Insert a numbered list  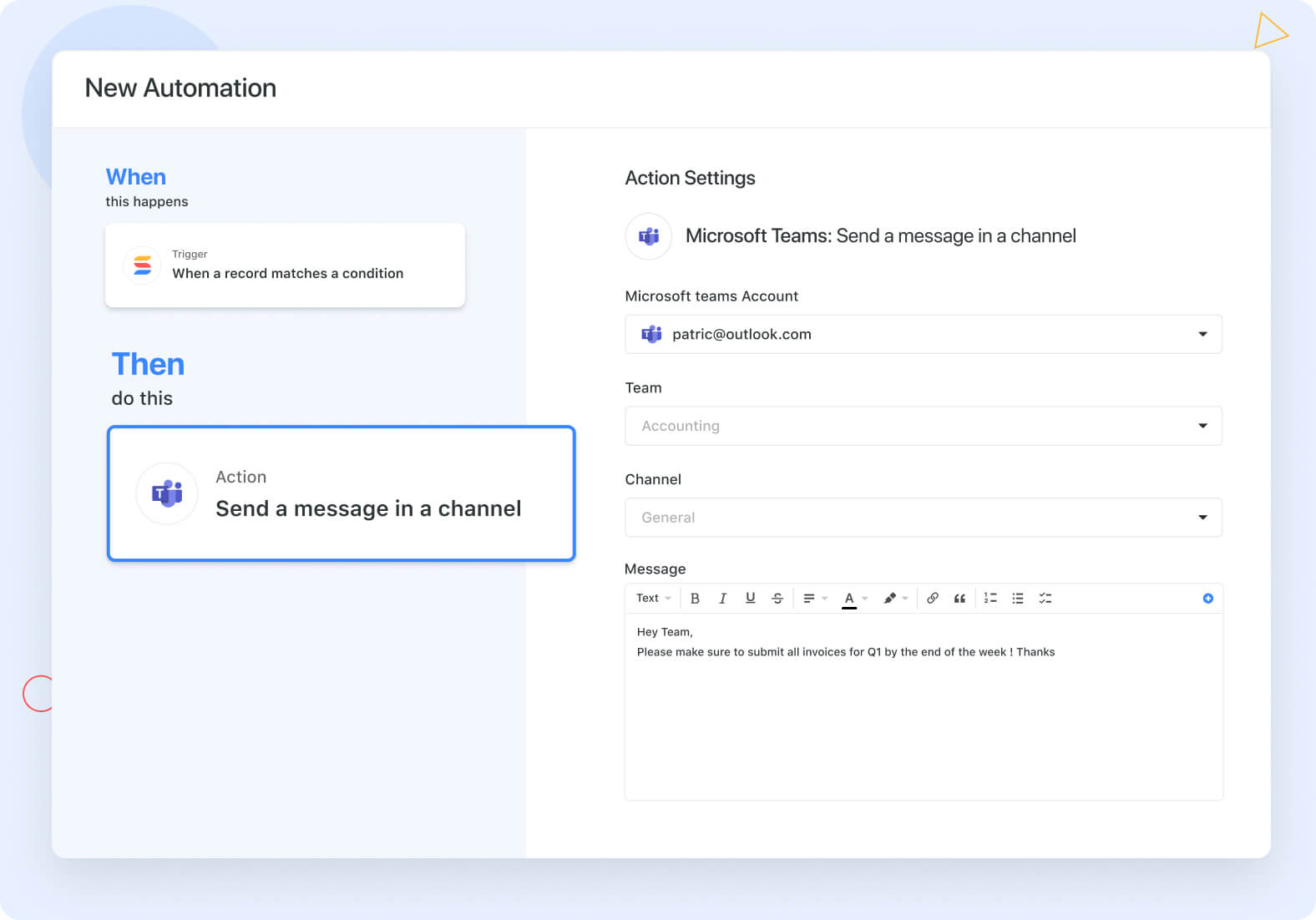point(990,598)
